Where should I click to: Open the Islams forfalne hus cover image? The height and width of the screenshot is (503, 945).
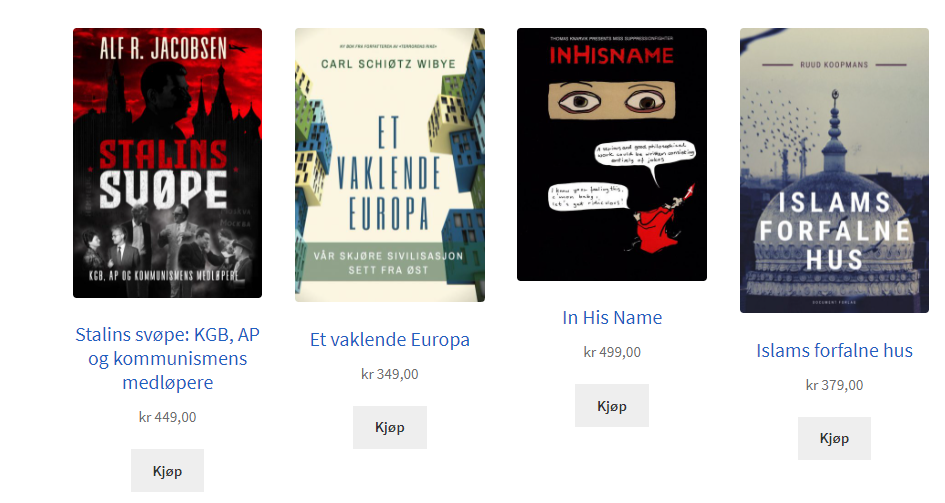(x=834, y=170)
